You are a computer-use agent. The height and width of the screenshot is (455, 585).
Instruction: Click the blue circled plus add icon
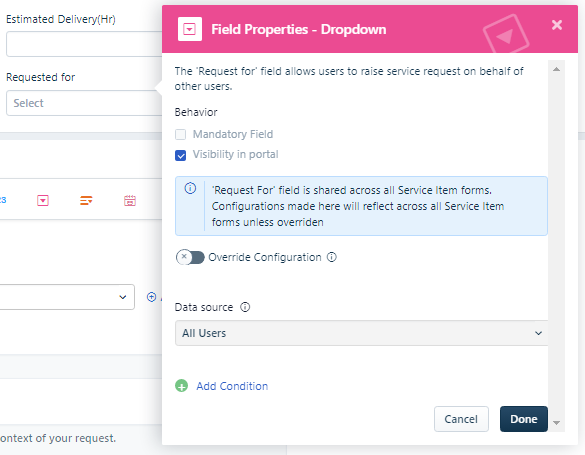(151, 297)
